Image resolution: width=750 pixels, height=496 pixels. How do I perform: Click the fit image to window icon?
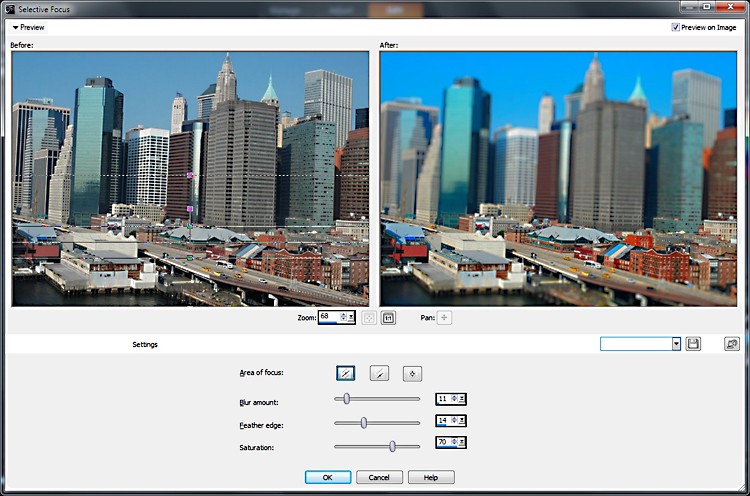pyautogui.click(x=367, y=317)
